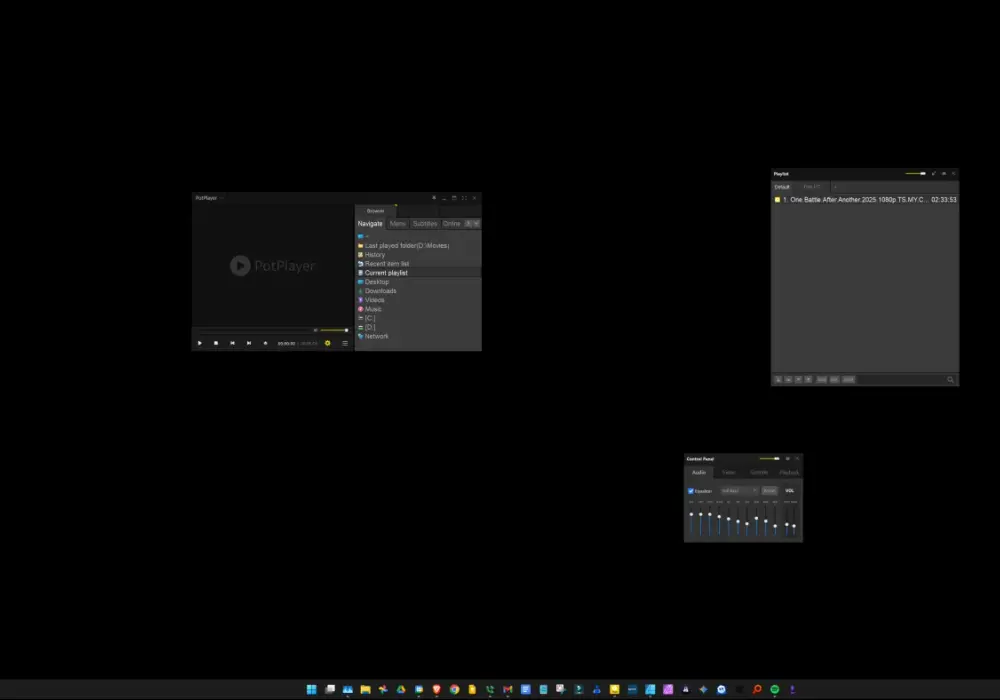Click the search magnifier in Playlist panel
This screenshot has width=1000, height=700.
[950, 379]
